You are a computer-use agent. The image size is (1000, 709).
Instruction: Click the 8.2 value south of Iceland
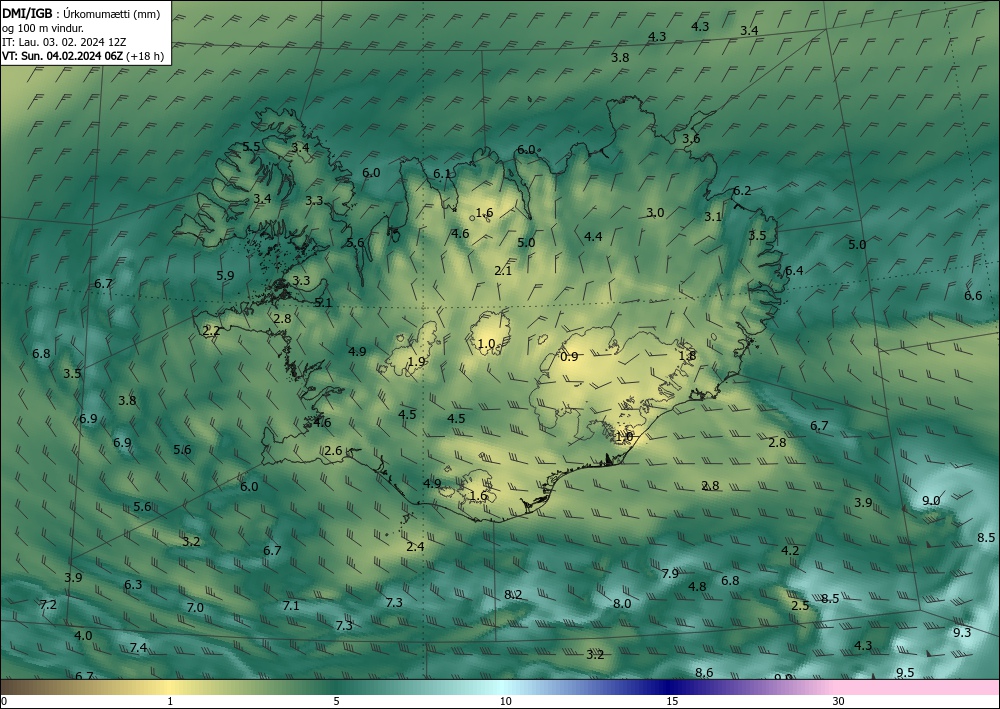[x=513, y=594]
